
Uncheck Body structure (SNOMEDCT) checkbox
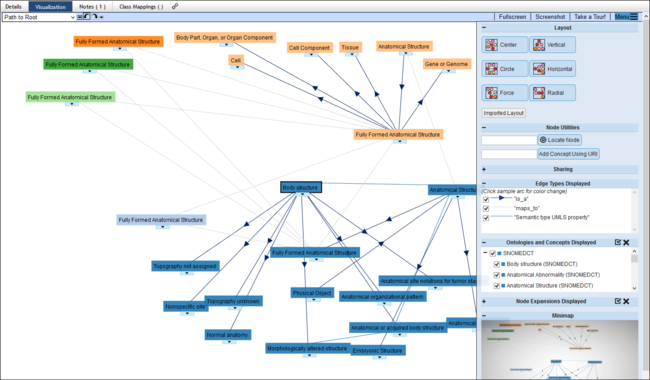point(496,264)
